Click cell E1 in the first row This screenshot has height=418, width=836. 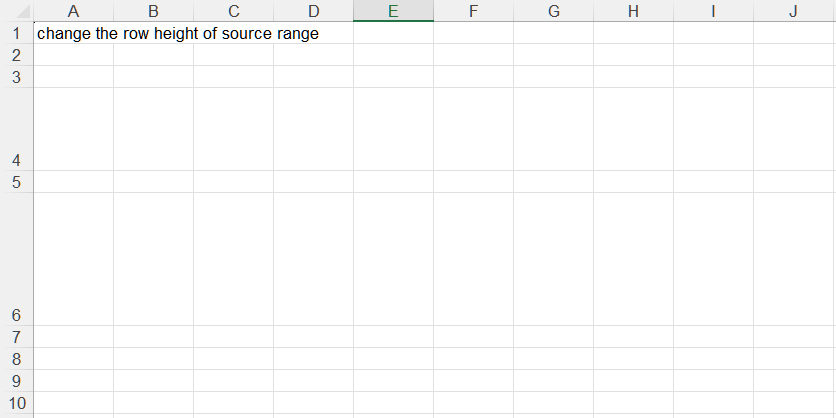(393, 33)
